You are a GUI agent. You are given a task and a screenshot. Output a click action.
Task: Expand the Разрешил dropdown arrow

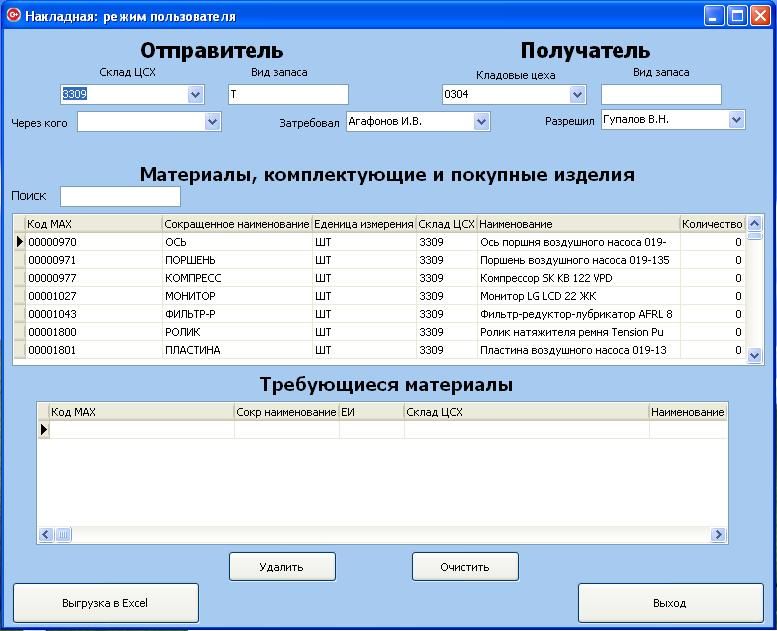[x=736, y=119]
